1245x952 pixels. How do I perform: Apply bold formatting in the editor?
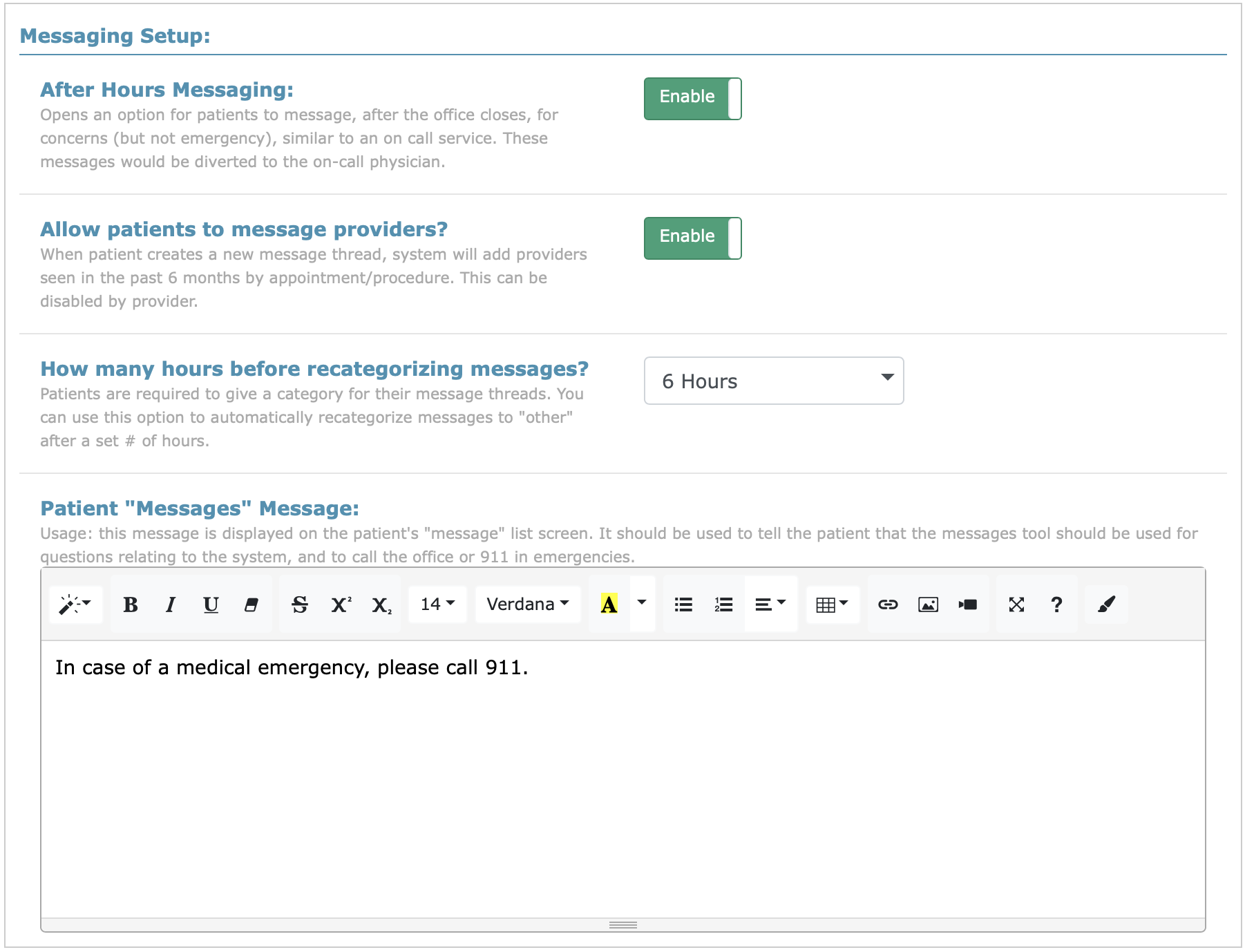point(131,604)
